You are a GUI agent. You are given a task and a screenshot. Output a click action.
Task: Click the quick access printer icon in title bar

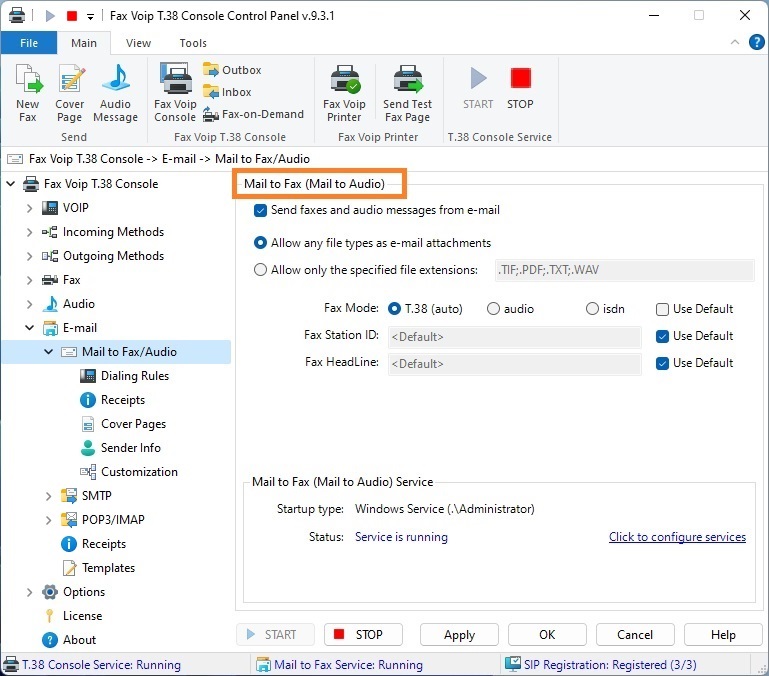(x=17, y=15)
